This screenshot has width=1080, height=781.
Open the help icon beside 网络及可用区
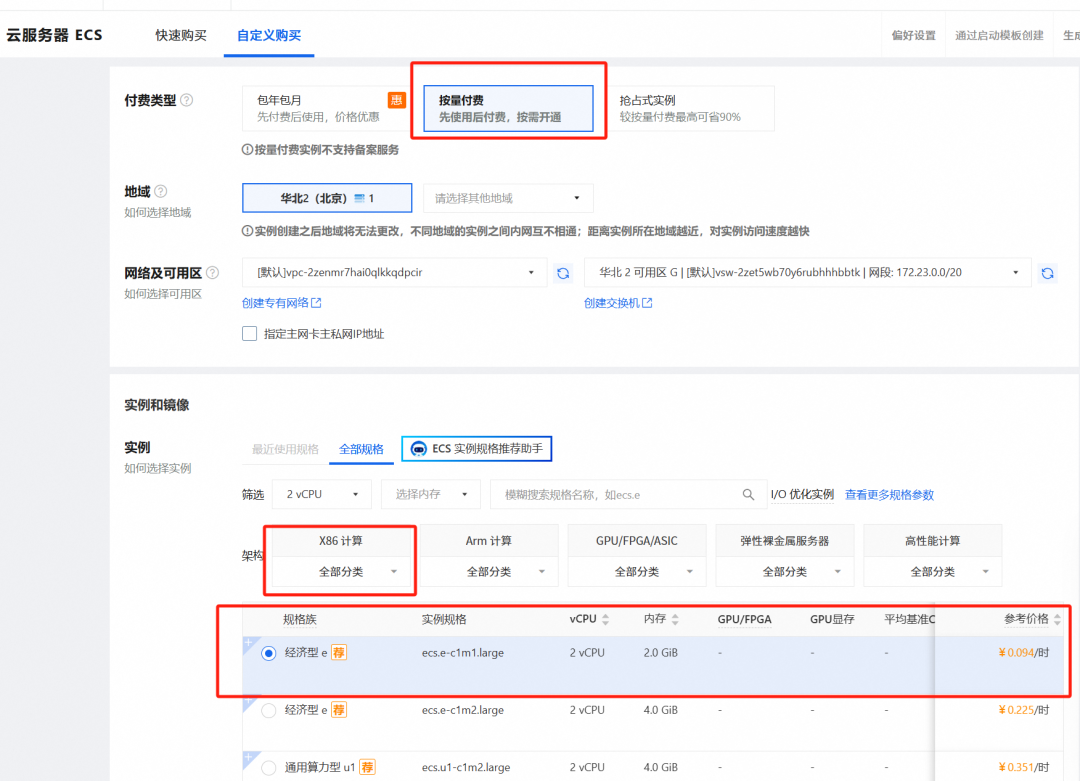point(212,273)
